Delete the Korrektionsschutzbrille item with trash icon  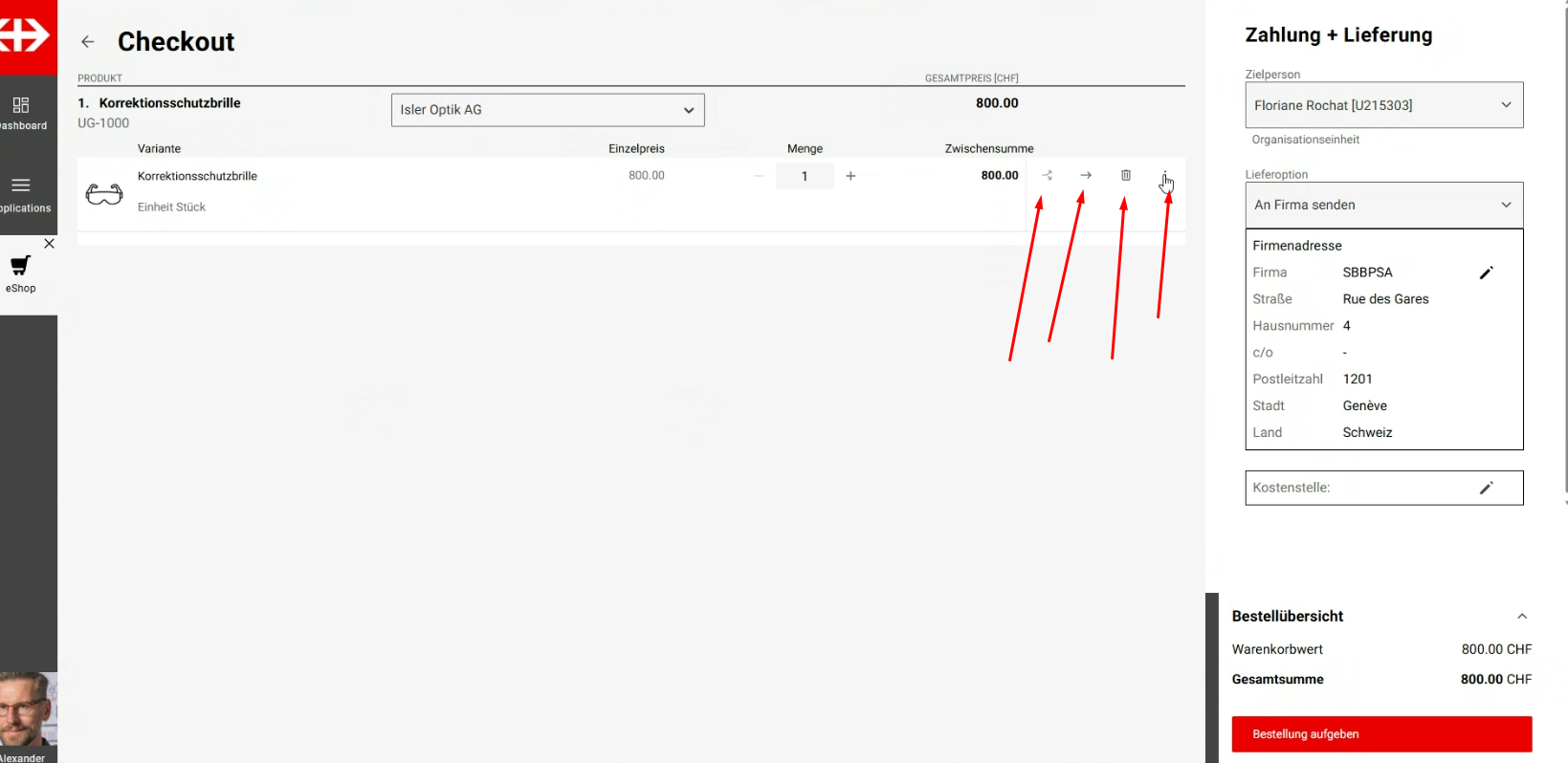click(1126, 176)
